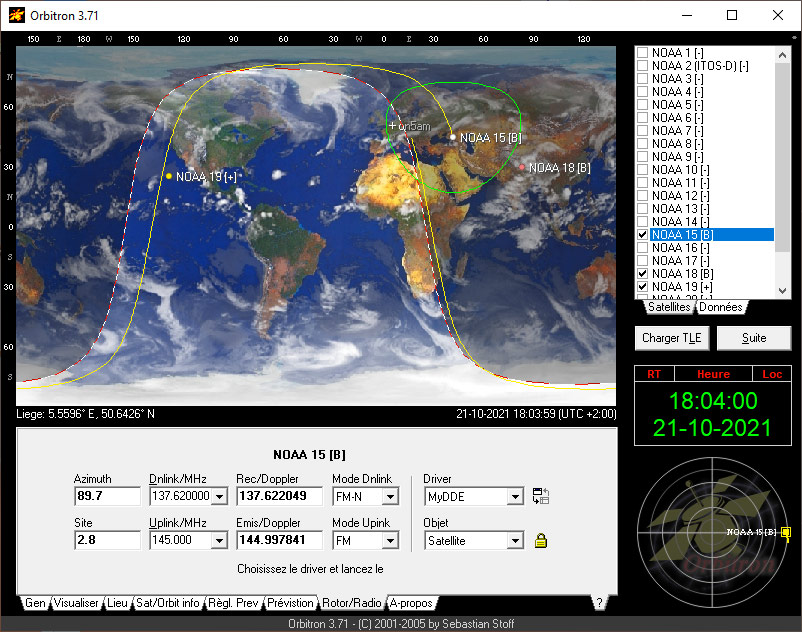Click NOAA 15 [B] marker in radar view
802x632 pixels.
(x=786, y=532)
